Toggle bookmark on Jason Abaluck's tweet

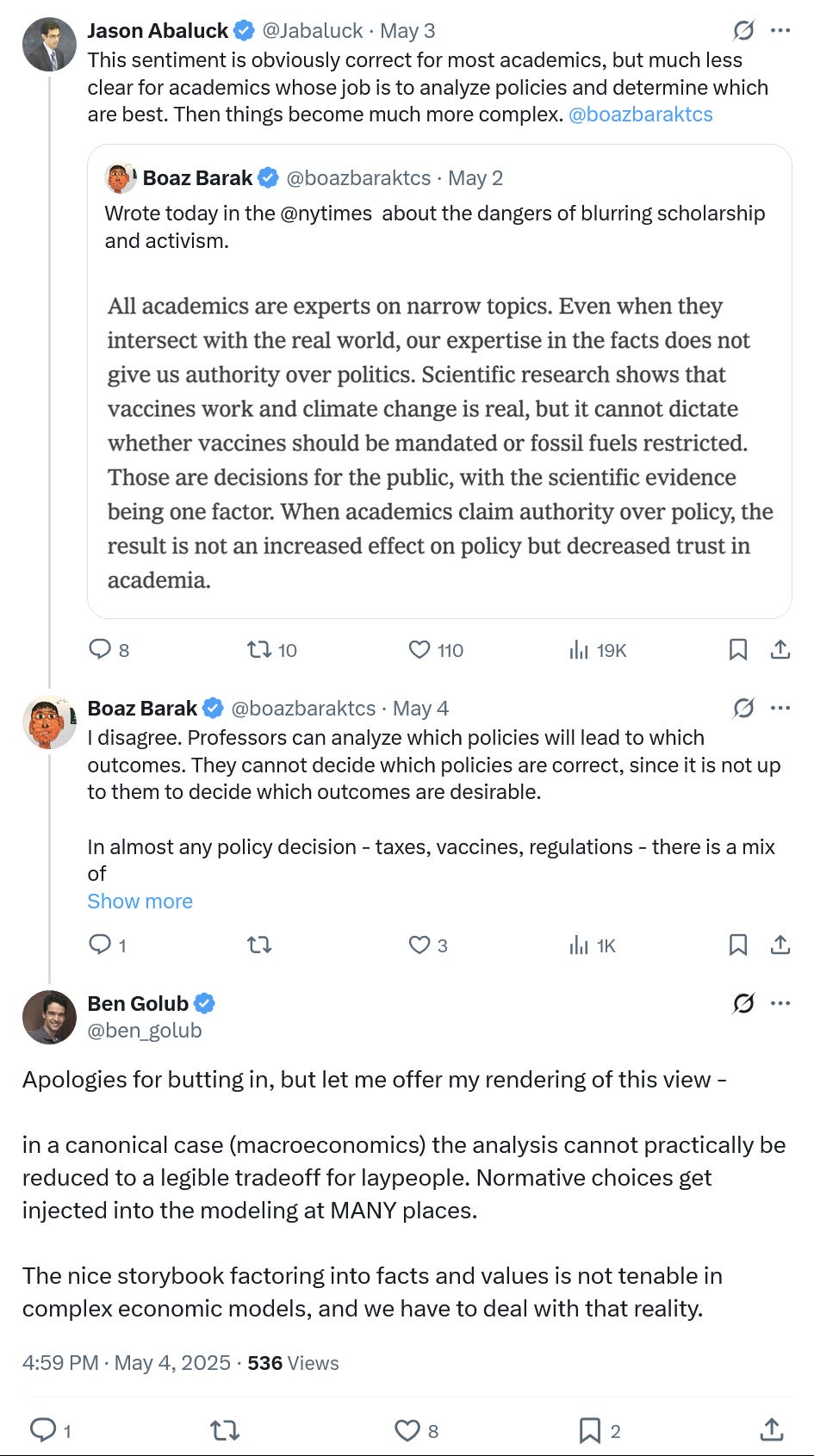click(x=738, y=649)
